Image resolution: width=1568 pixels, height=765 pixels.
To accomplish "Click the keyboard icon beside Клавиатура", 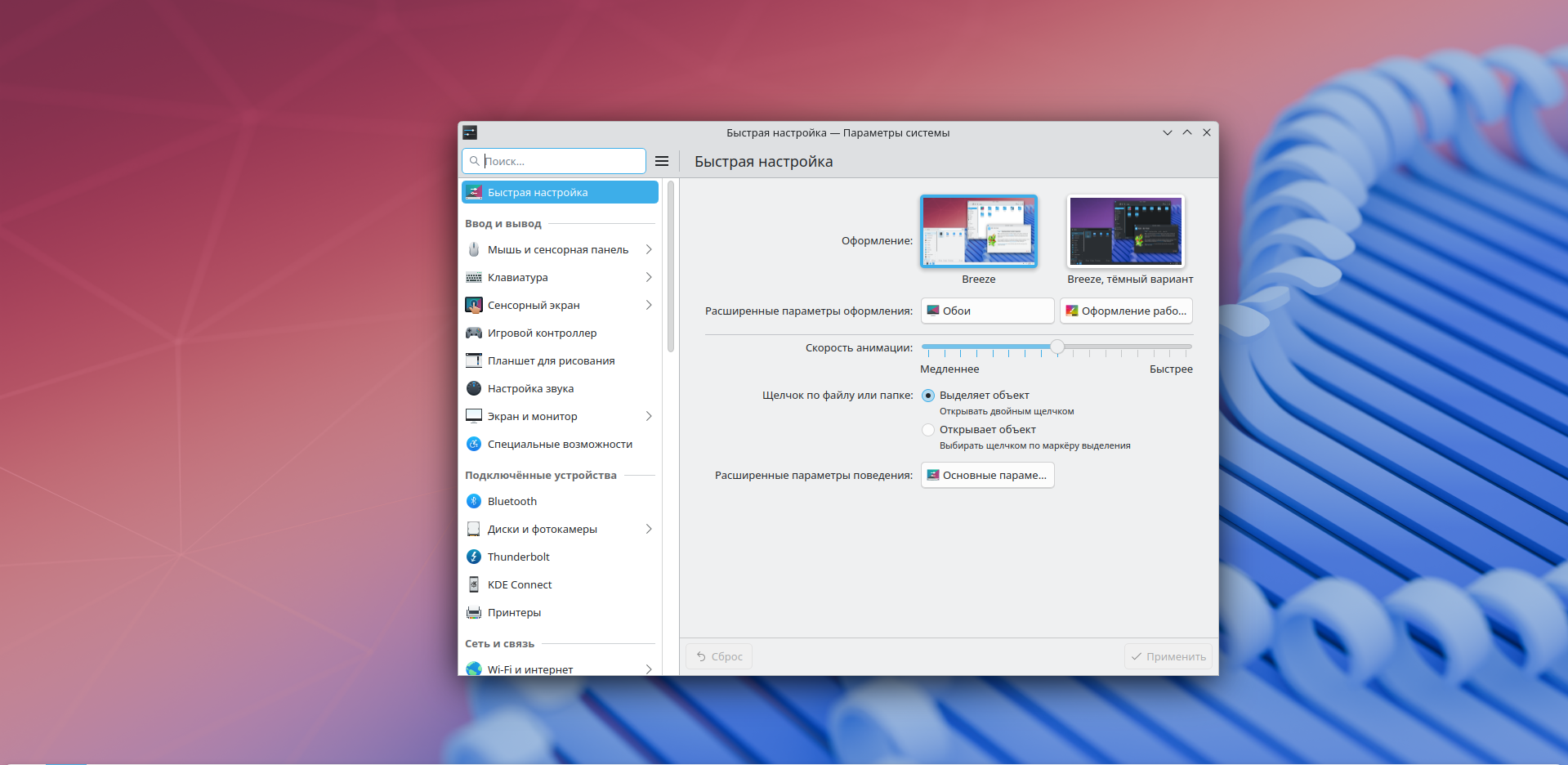I will pyautogui.click(x=474, y=277).
